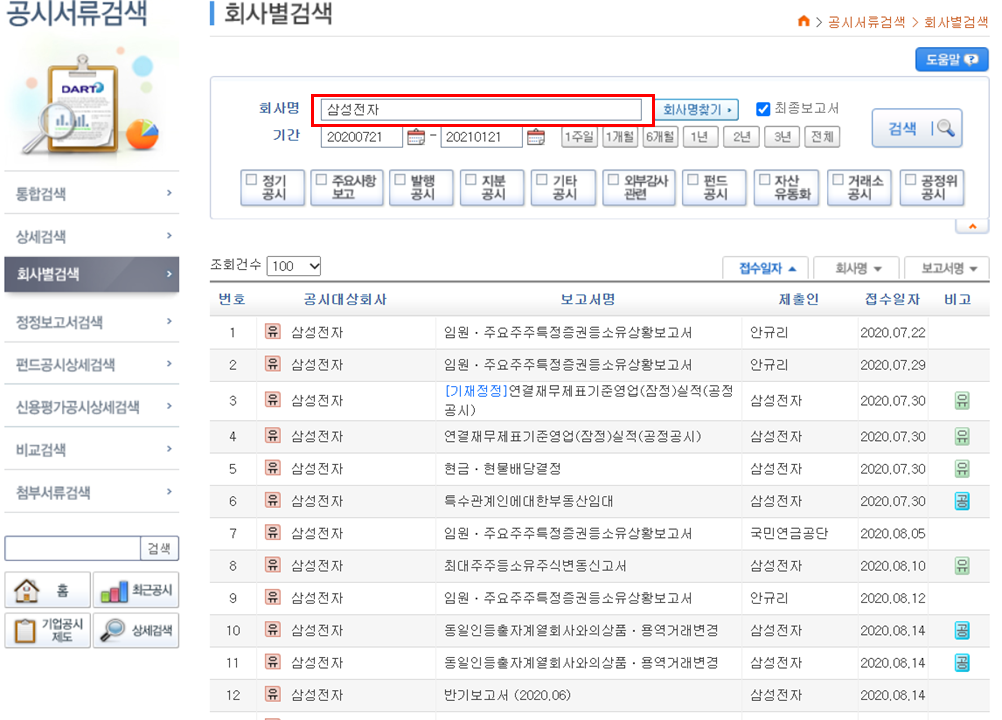Image resolution: width=1002 pixels, height=720 pixels.
Task: Click the start date field 20200721
Action: pyautogui.click(x=362, y=137)
